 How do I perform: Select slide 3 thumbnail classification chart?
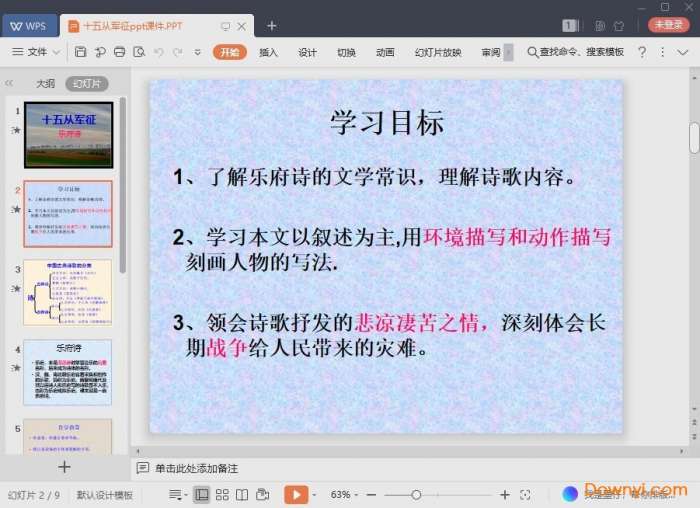coord(68,293)
